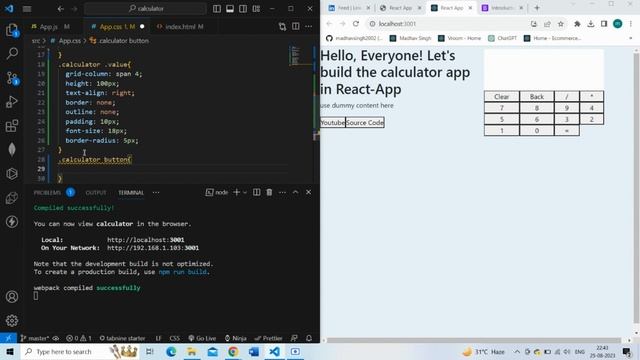Split the terminal

256,192
